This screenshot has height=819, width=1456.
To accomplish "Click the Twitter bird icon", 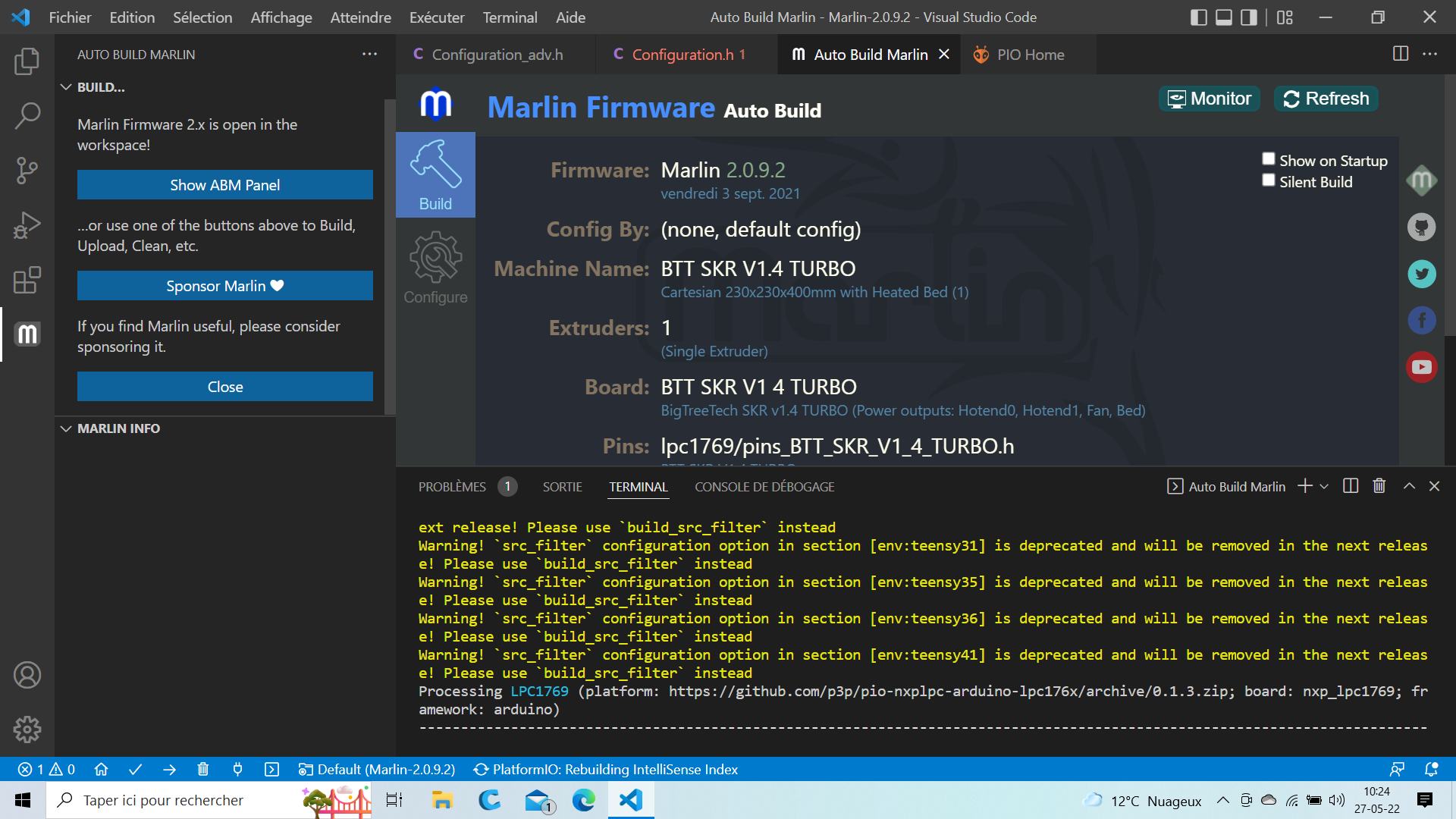I will click(1422, 274).
